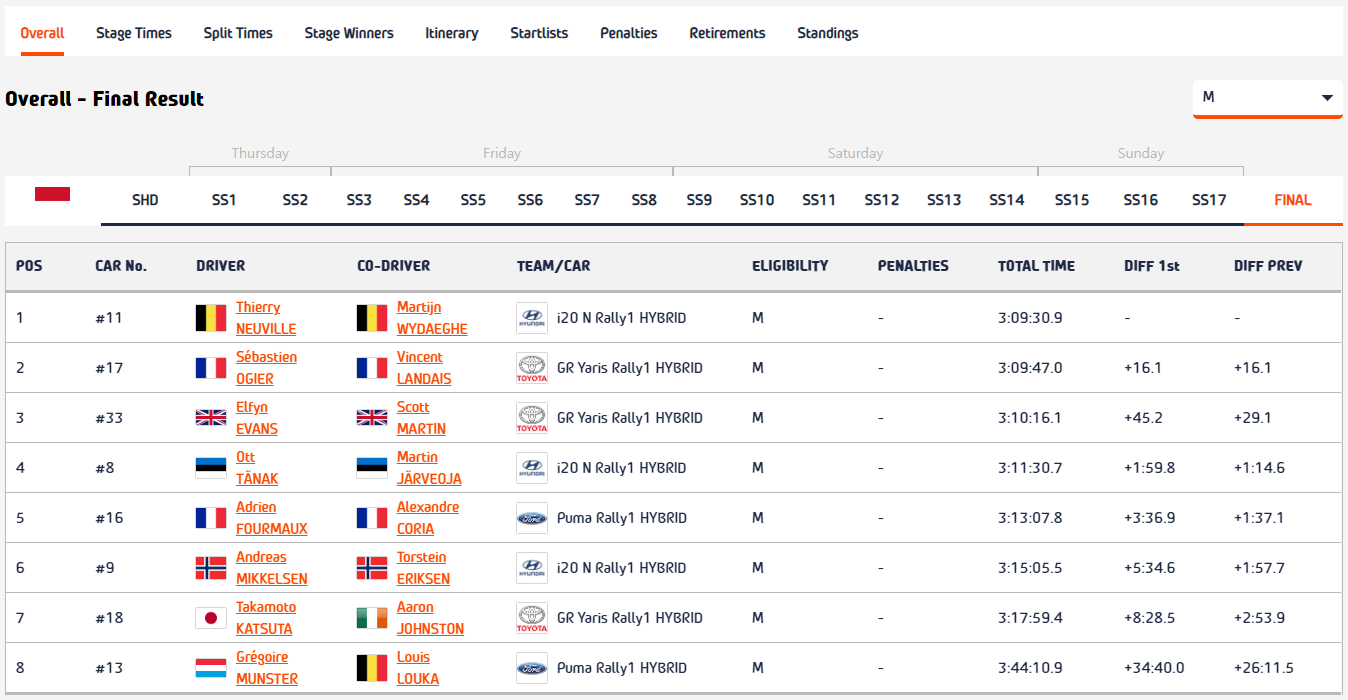
Task: Open driver Sébastien OGIER's link
Action: click(266, 368)
